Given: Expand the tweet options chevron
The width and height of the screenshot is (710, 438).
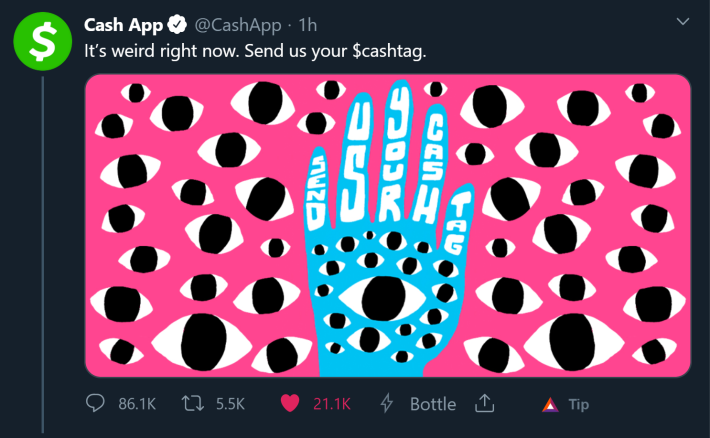Looking at the screenshot, I should (x=683, y=21).
